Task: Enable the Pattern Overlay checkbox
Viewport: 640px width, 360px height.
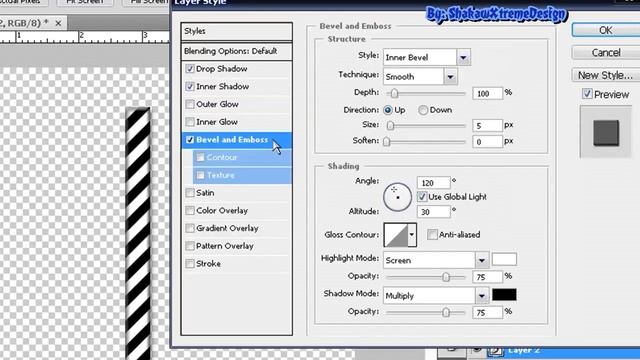Action: coord(189,246)
